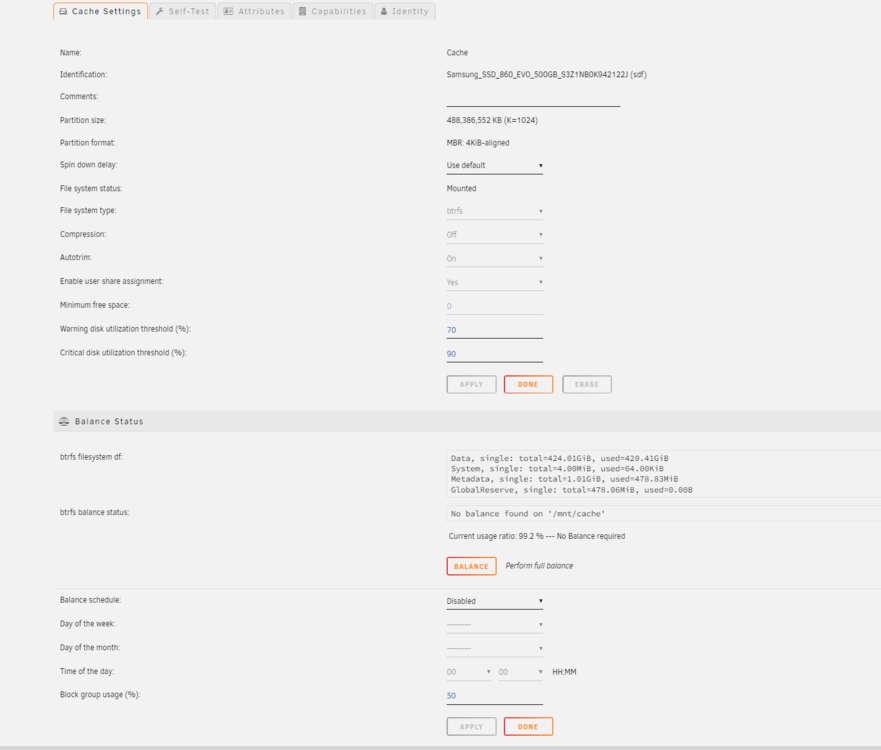Click the balance scale icon beside Balance Status
This screenshot has width=881, height=750.
tap(64, 421)
